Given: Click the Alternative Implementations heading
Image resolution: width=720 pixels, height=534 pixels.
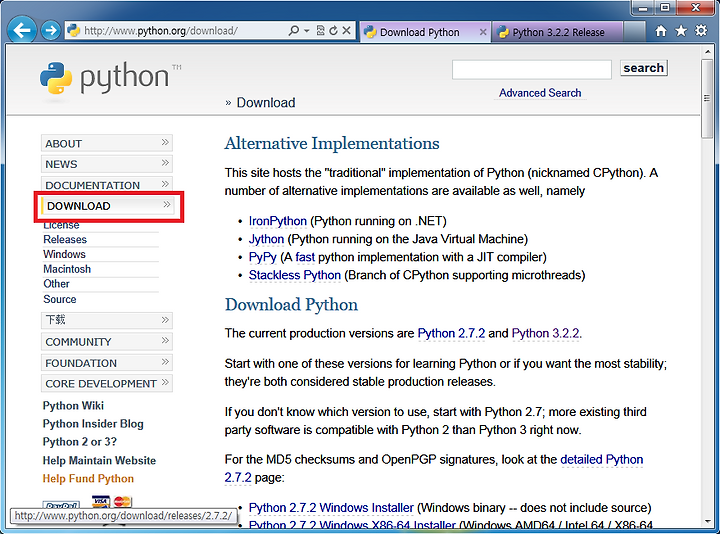Looking at the screenshot, I should click(x=332, y=143).
